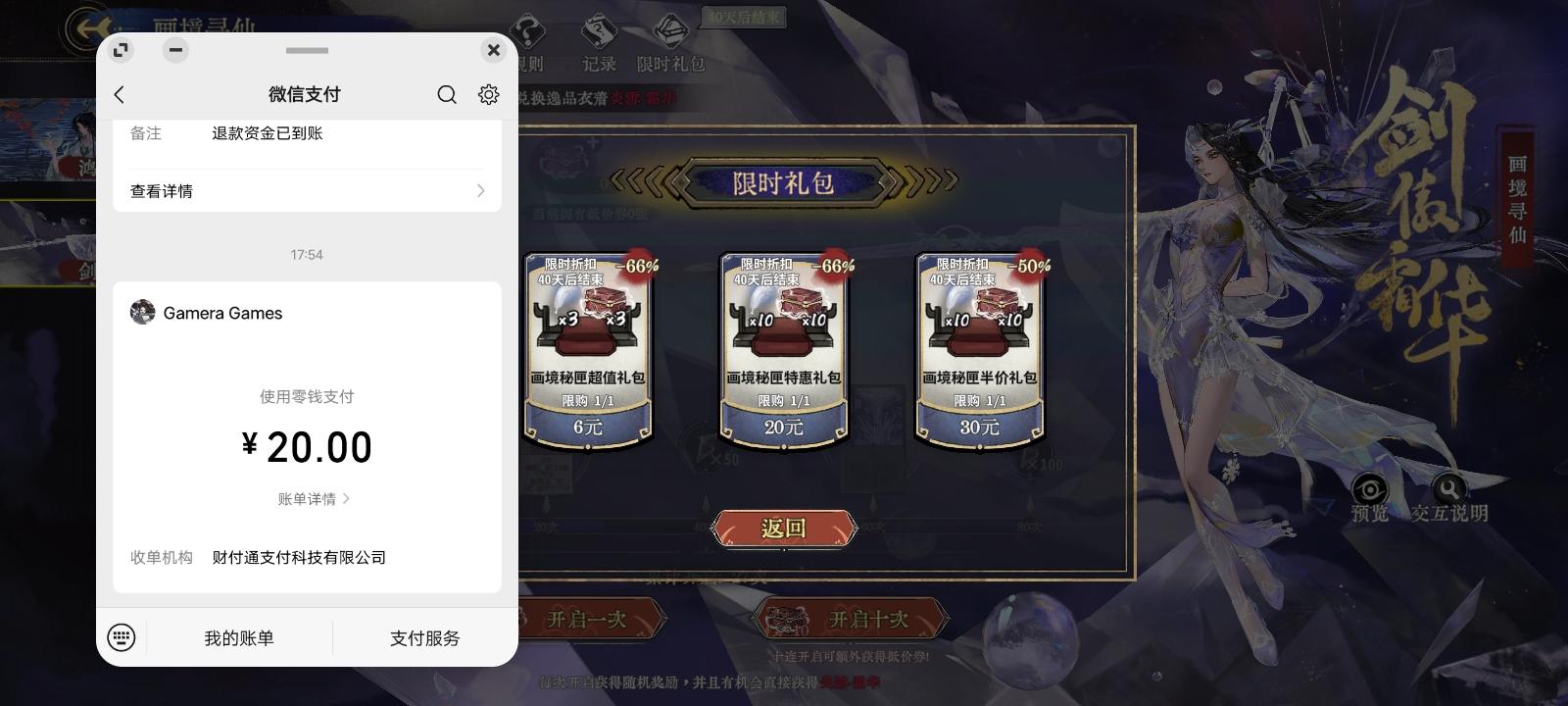Open 我的账单 bottom menu
The width and height of the screenshot is (1568, 706).
click(239, 638)
